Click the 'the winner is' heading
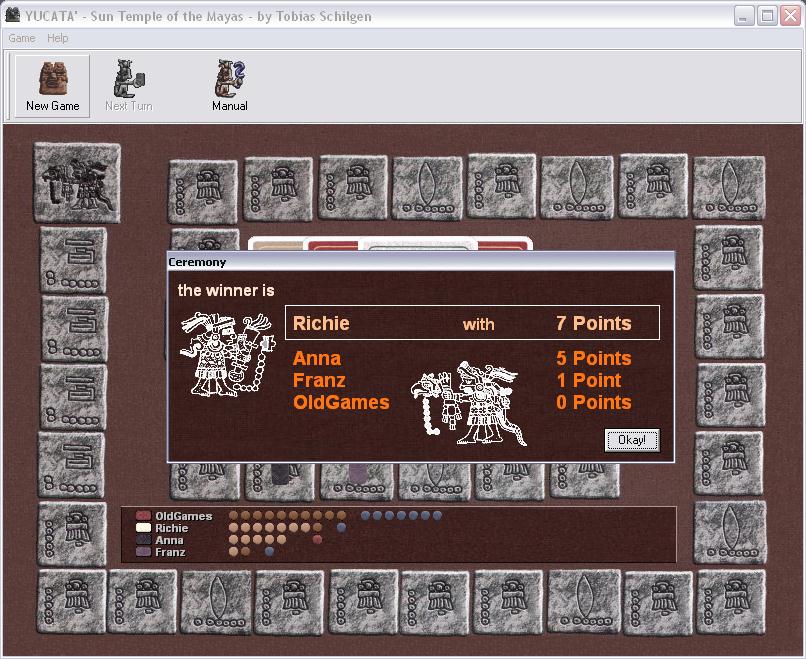 226,290
